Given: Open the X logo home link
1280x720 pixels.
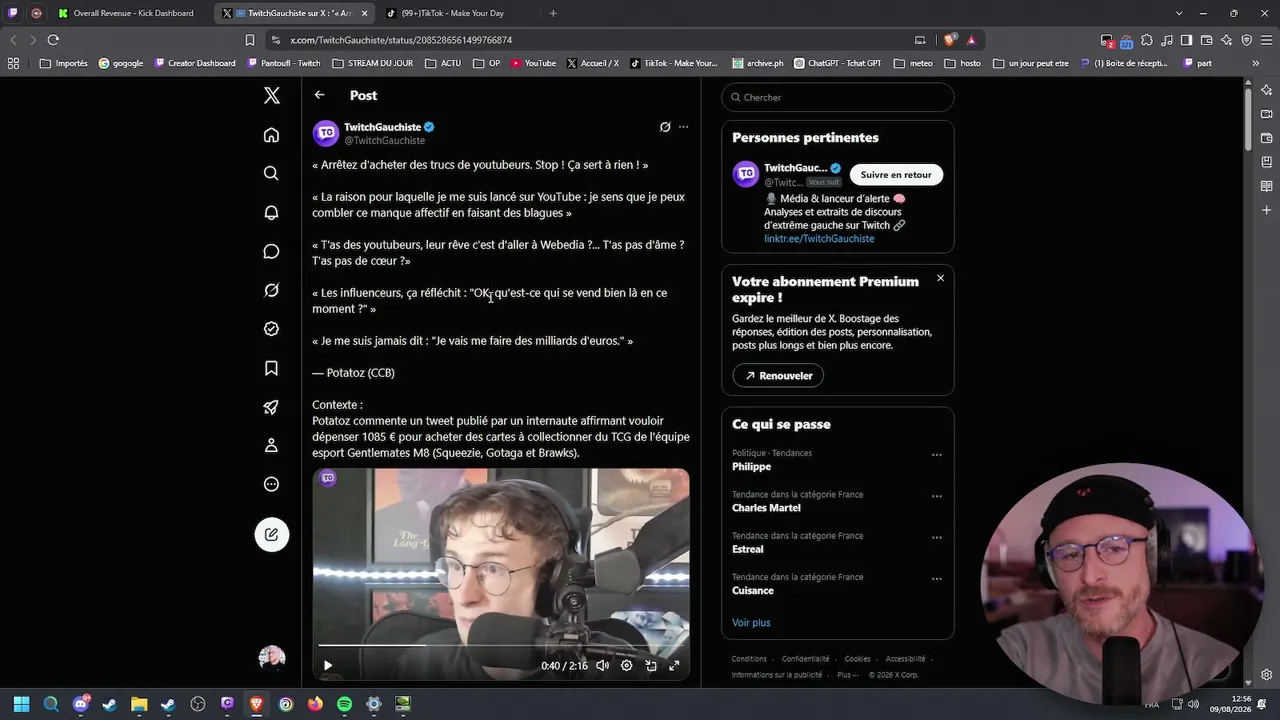Looking at the screenshot, I should pyautogui.click(x=271, y=95).
